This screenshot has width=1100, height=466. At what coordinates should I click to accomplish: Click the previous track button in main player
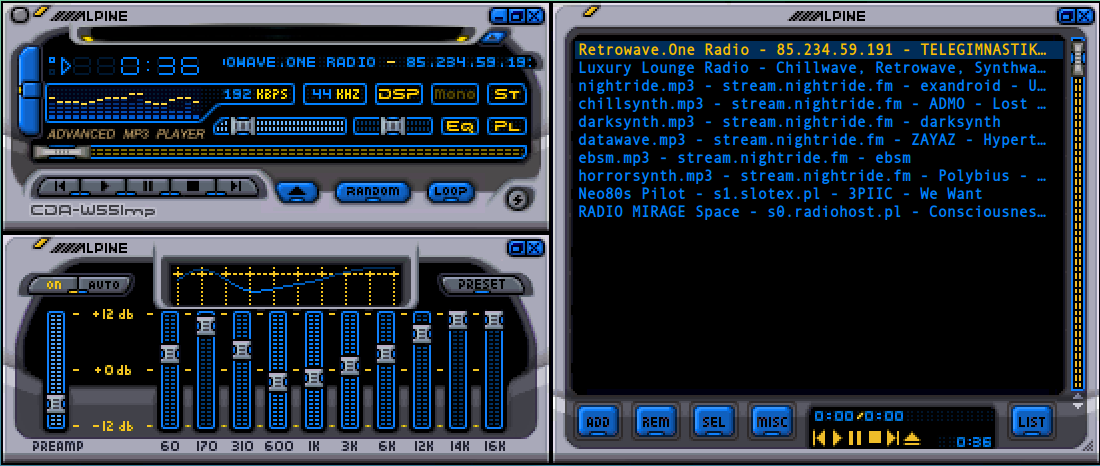click(x=61, y=187)
